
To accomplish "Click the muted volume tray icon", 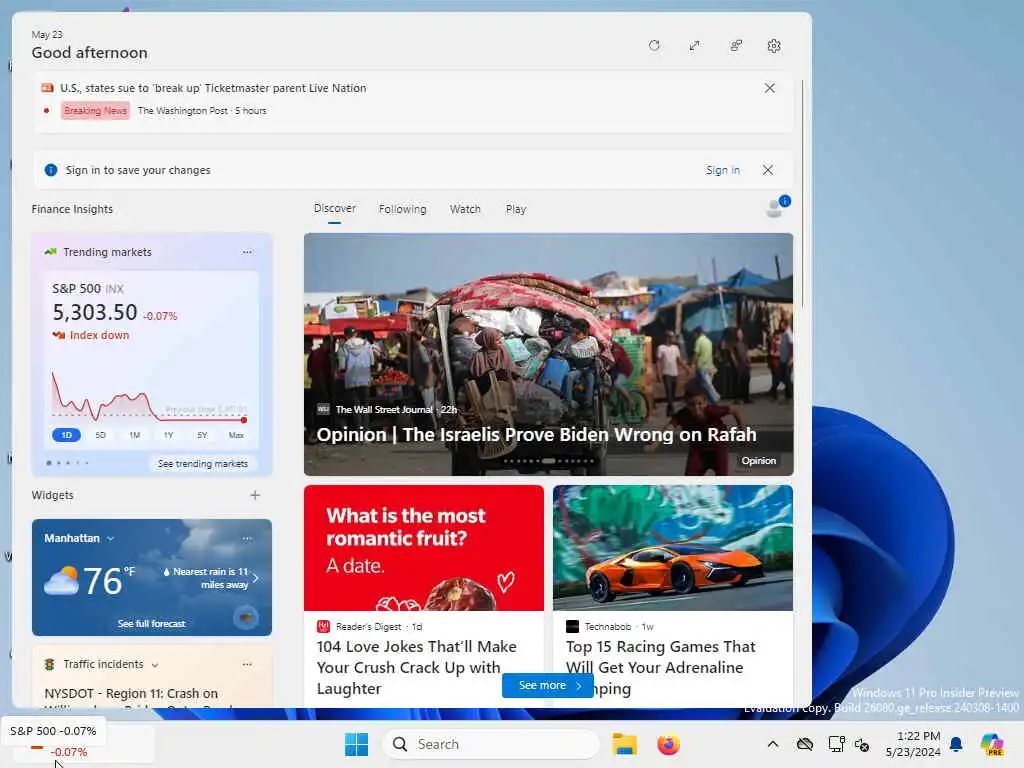I will tap(862, 744).
